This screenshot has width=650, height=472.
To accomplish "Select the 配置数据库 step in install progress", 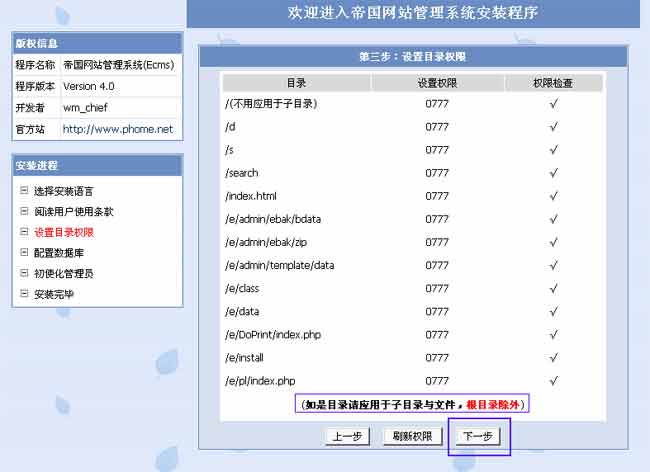I will (58, 253).
